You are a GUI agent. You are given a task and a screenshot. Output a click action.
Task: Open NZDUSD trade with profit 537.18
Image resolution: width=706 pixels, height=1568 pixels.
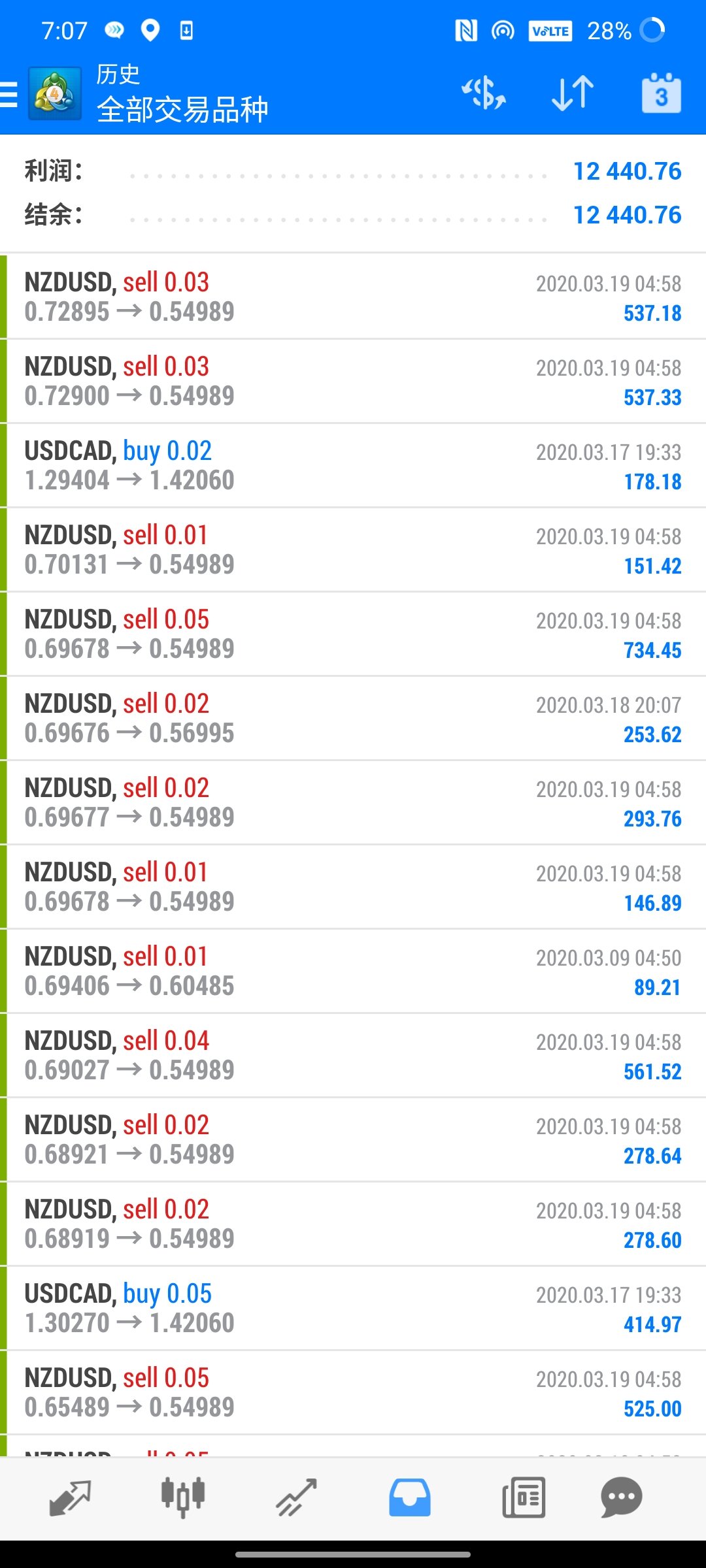point(353,297)
